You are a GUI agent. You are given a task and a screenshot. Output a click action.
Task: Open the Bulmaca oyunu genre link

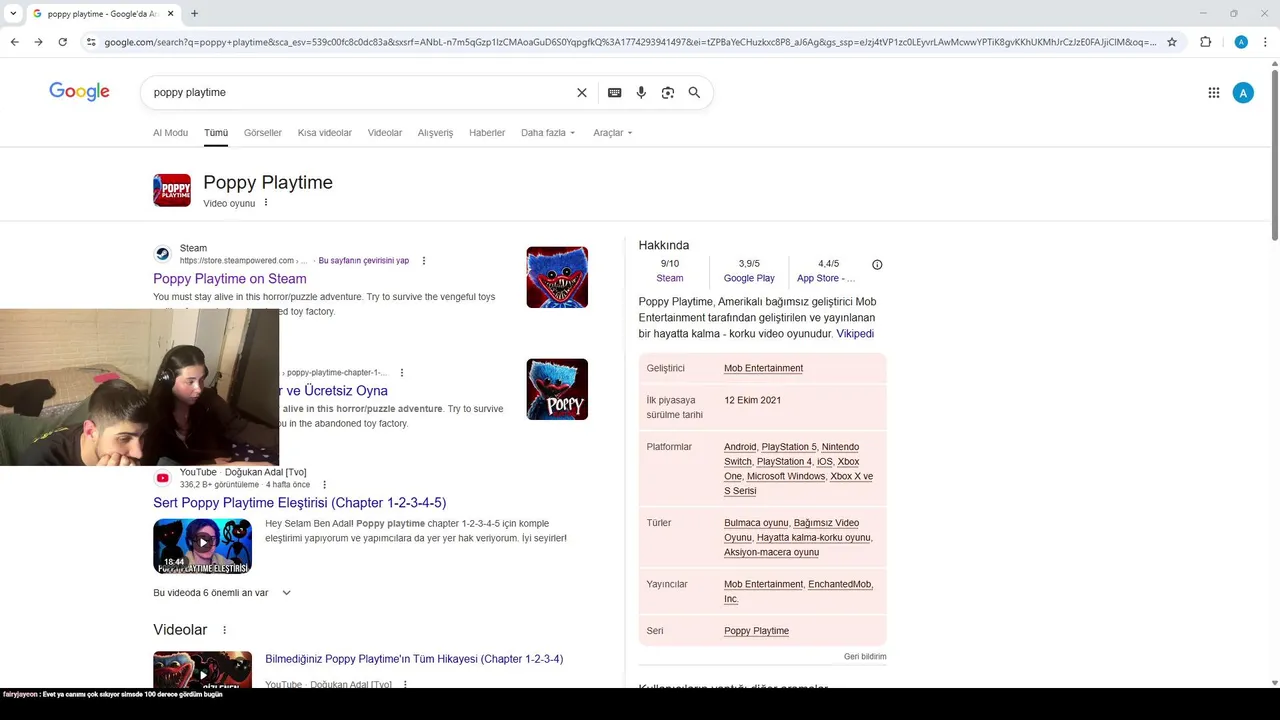coord(756,523)
